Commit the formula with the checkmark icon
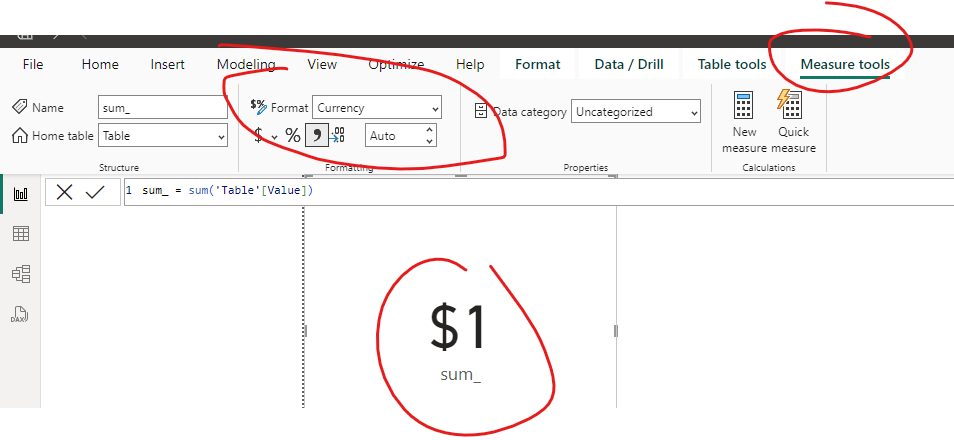Screen dimensions: 954x440 point(95,192)
